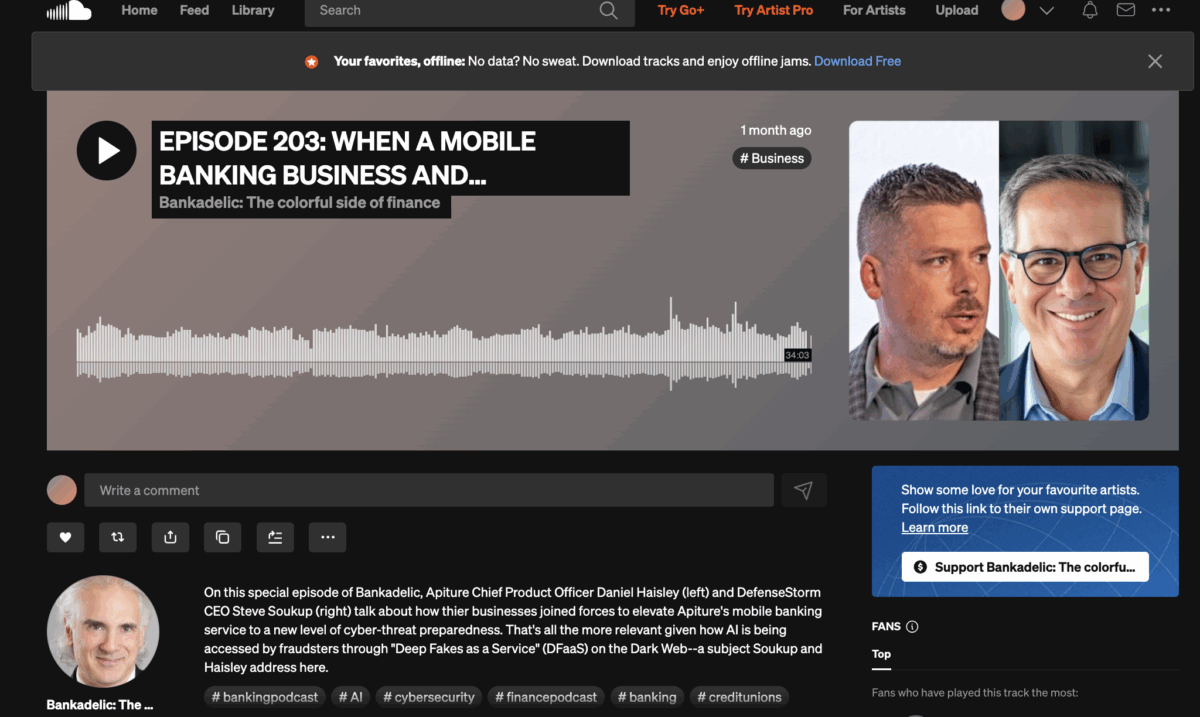Image resolution: width=1200 pixels, height=717 pixels.
Task: Send the comment with paper plane icon
Action: (x=803, y=490)
